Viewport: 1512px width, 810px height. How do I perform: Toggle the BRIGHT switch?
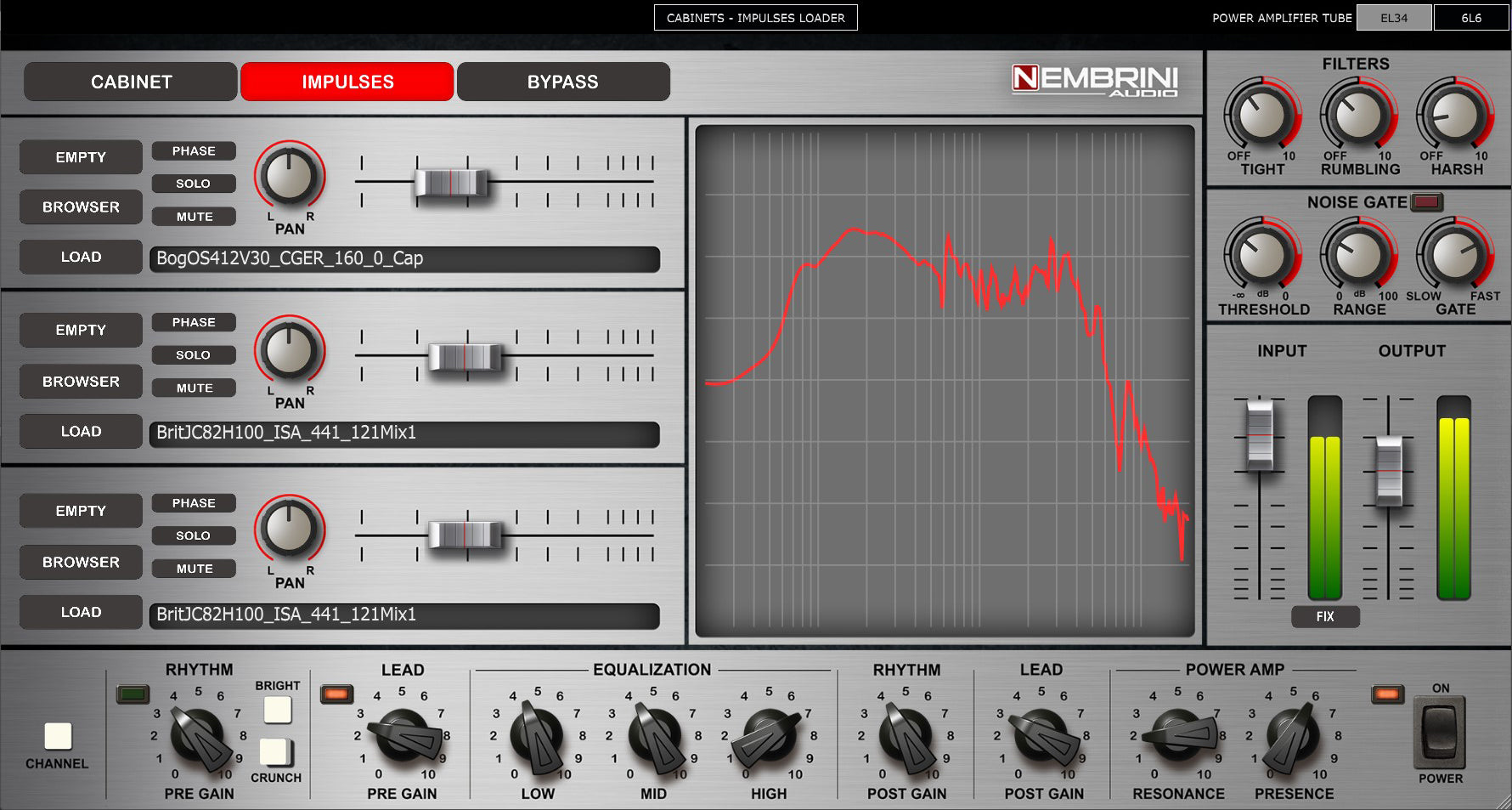click(277, 710)
